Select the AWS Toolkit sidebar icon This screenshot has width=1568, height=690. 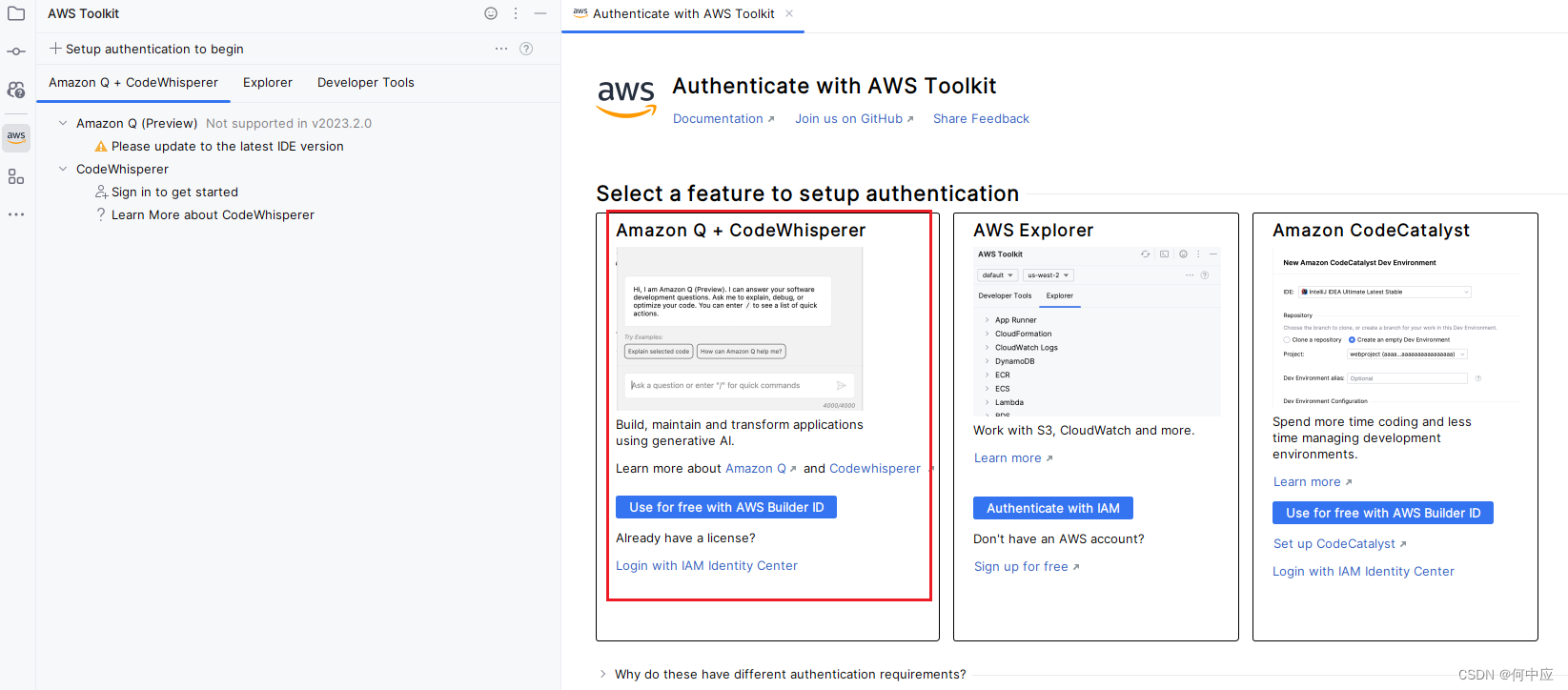click(x=16, y=136)
